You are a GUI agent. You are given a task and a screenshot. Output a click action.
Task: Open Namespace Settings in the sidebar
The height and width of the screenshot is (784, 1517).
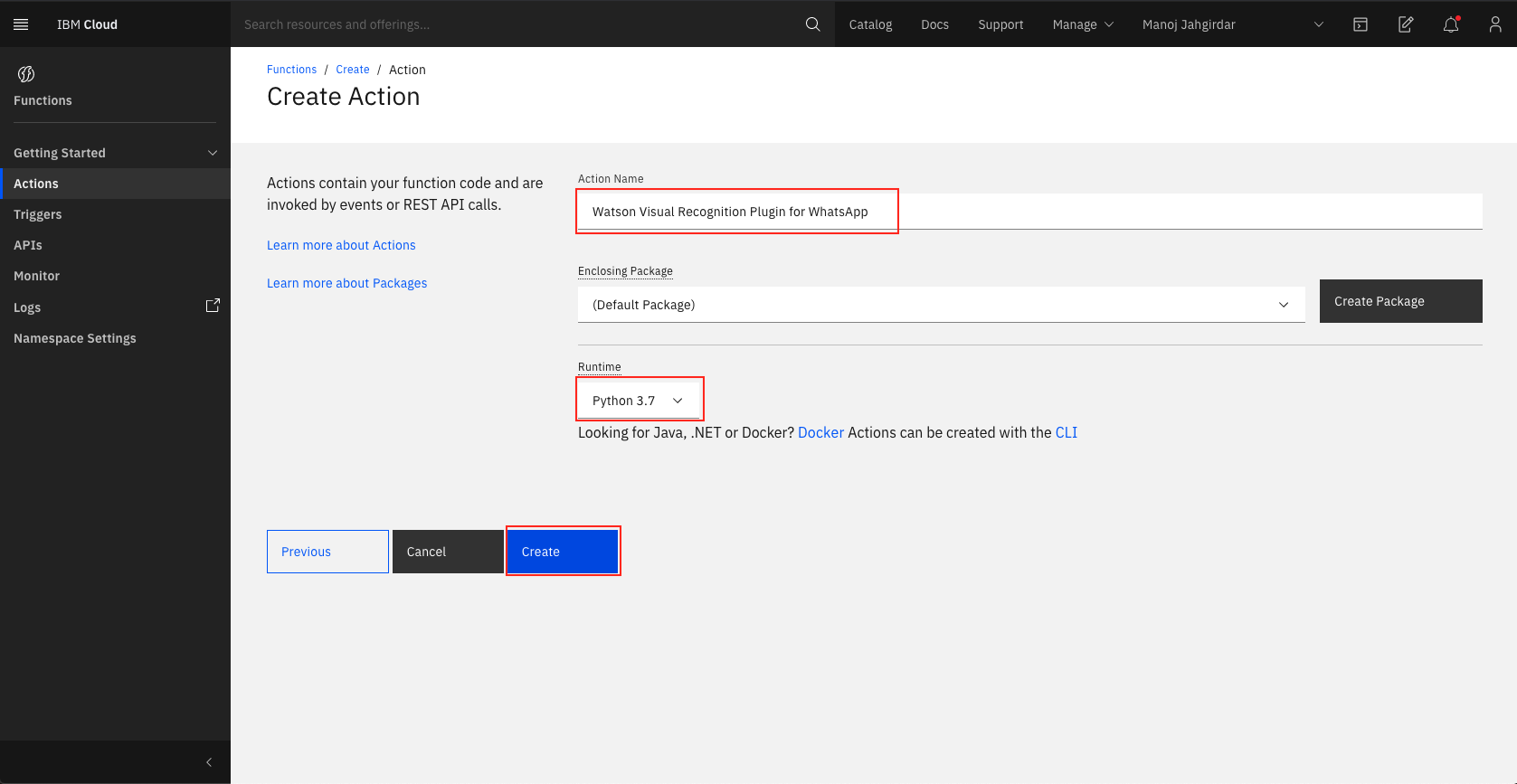115,338
